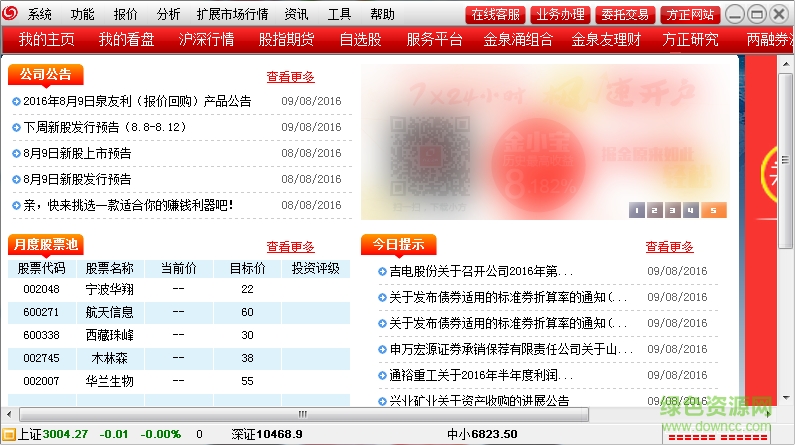Image resolution: width=795 pixels, height=445 pixels.
Task: Visit 方正网站 via top button
Action: (690, 15)
